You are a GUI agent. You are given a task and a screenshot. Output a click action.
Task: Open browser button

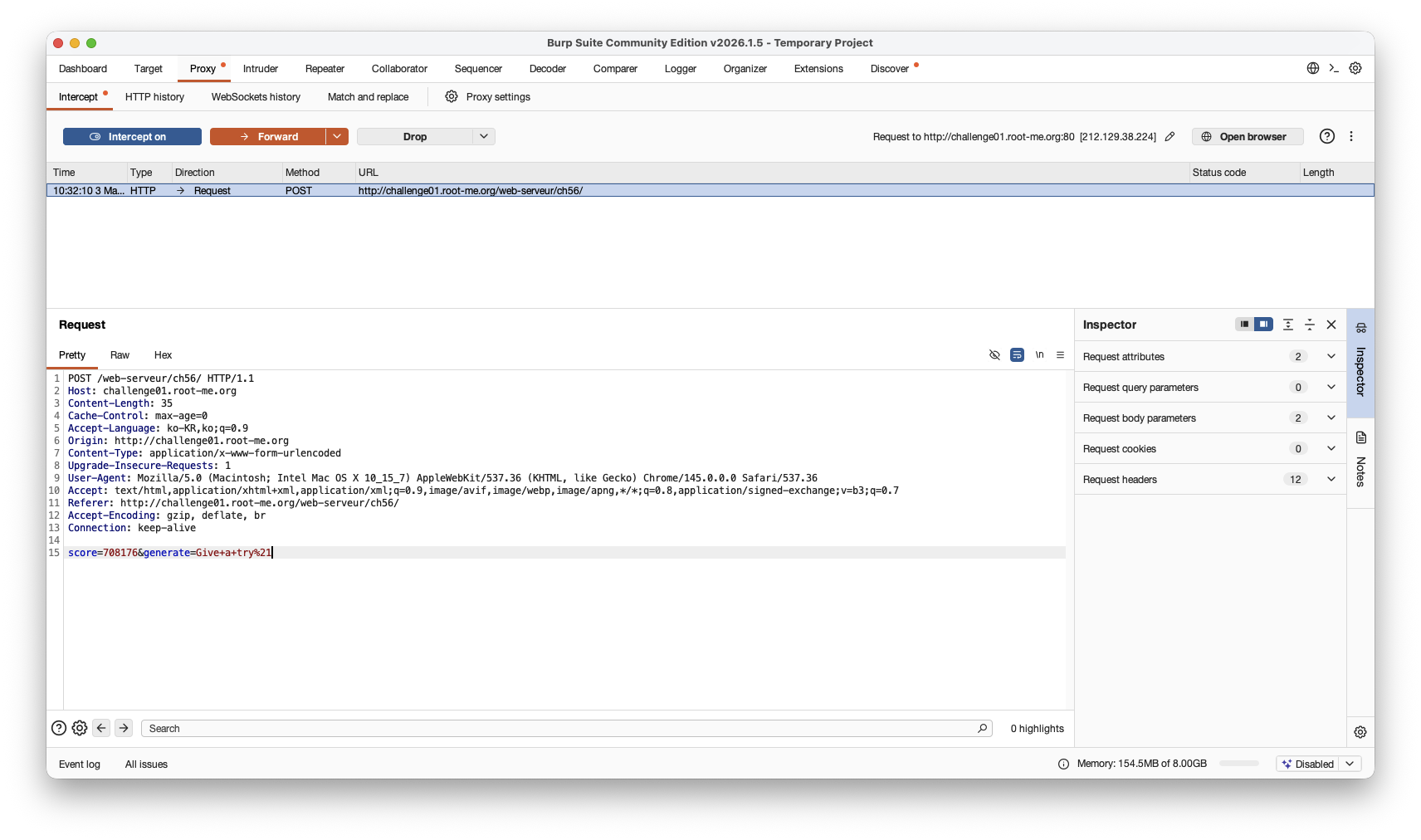(1248, 136)
